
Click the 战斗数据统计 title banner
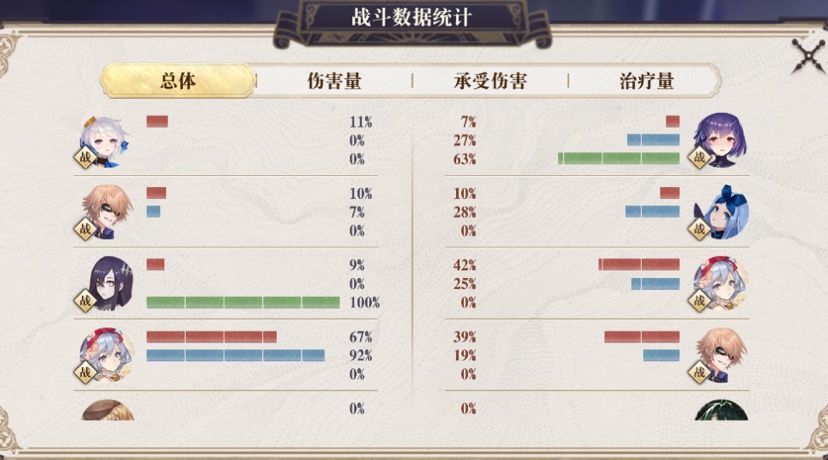point(411,19)
